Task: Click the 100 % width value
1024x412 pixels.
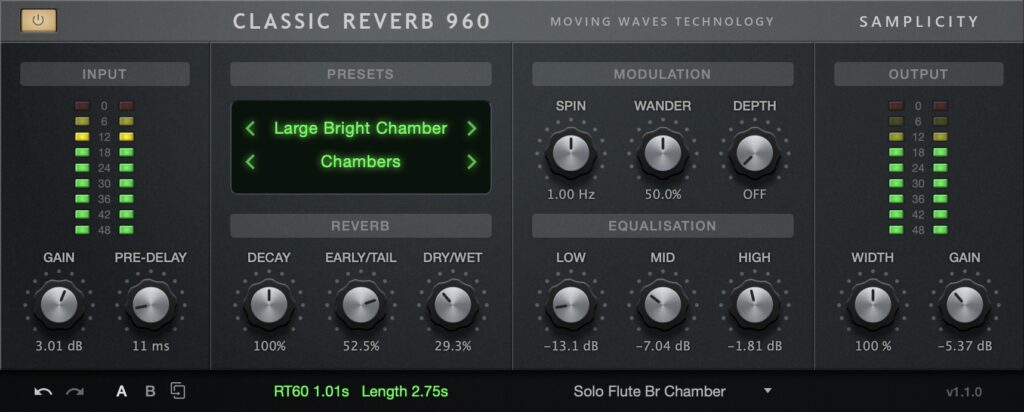Action: coord(872,346)
